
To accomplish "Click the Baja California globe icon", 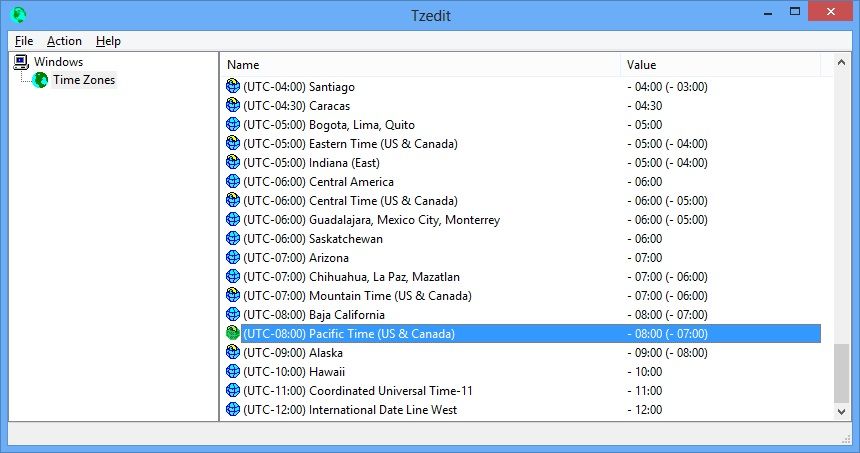I will (x=233, y=314).
